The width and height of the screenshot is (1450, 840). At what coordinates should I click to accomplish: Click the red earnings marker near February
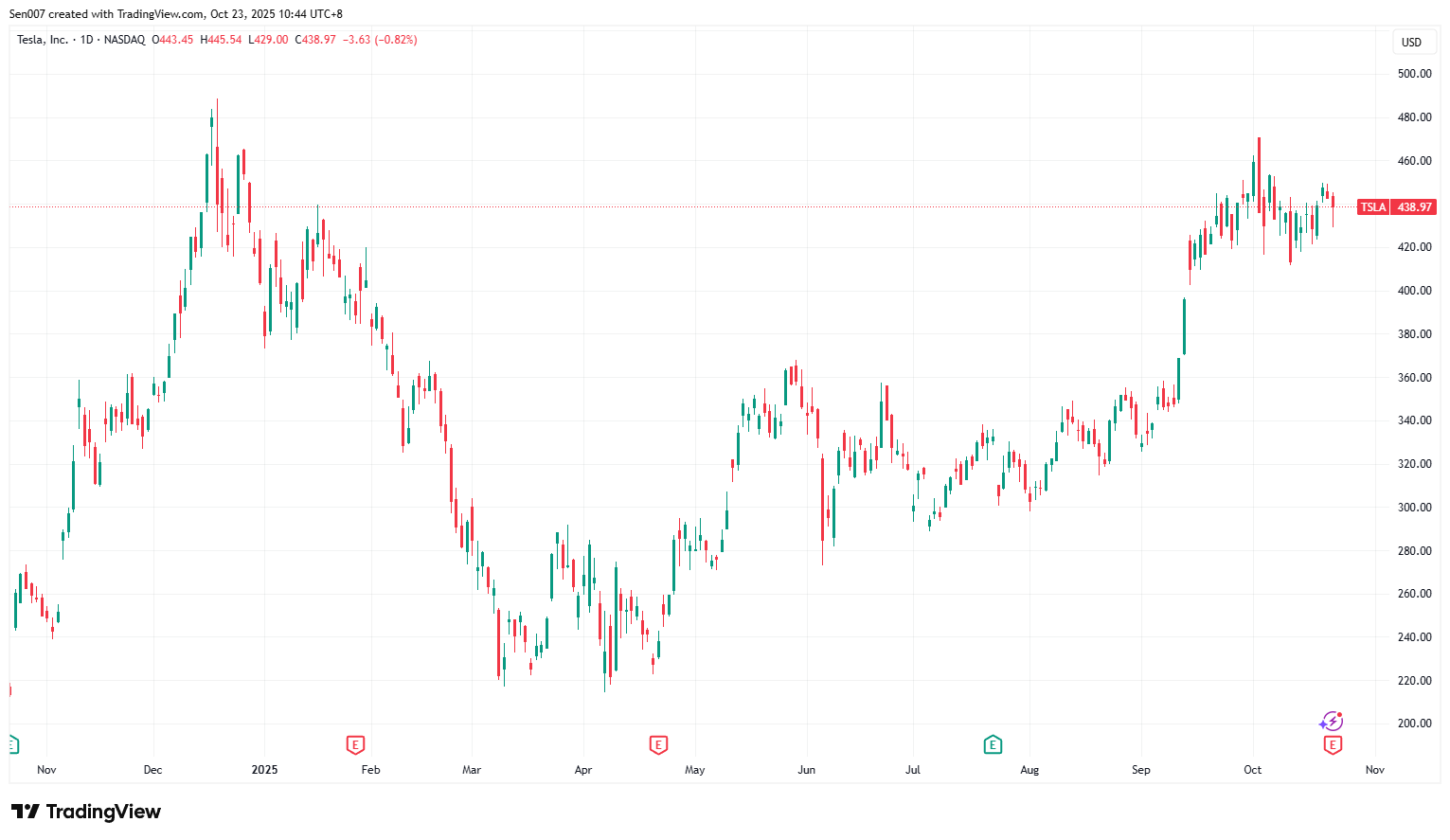pyautogui.click(x=355, y=745)
